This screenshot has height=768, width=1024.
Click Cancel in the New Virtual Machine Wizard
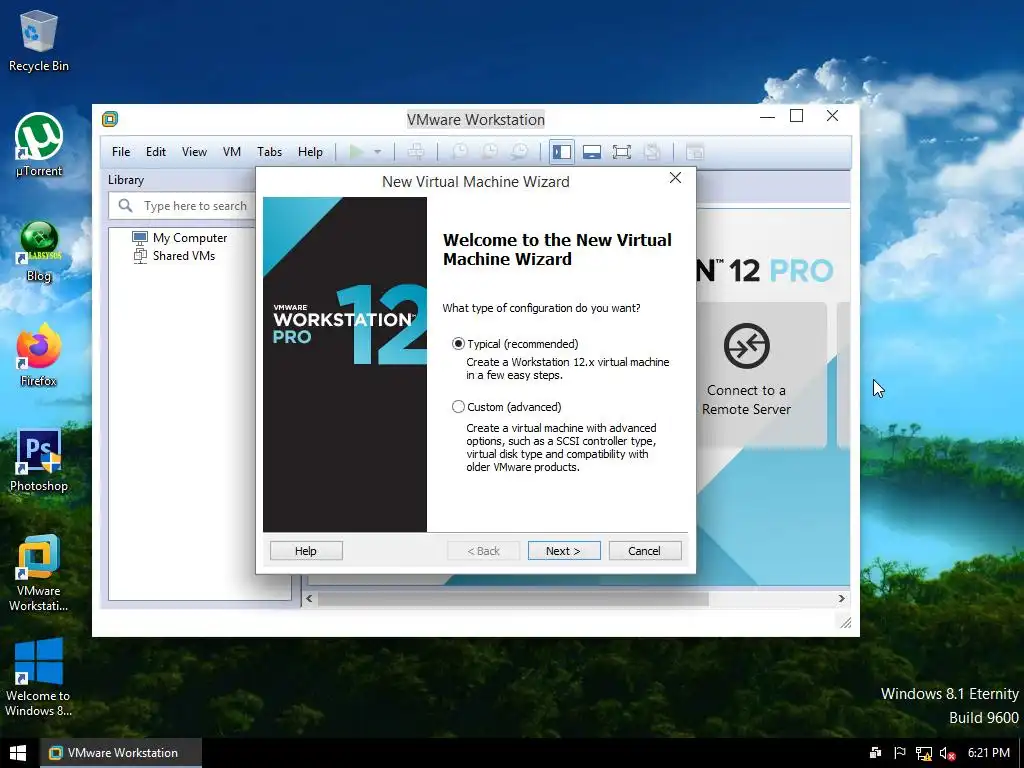[645, 551]
